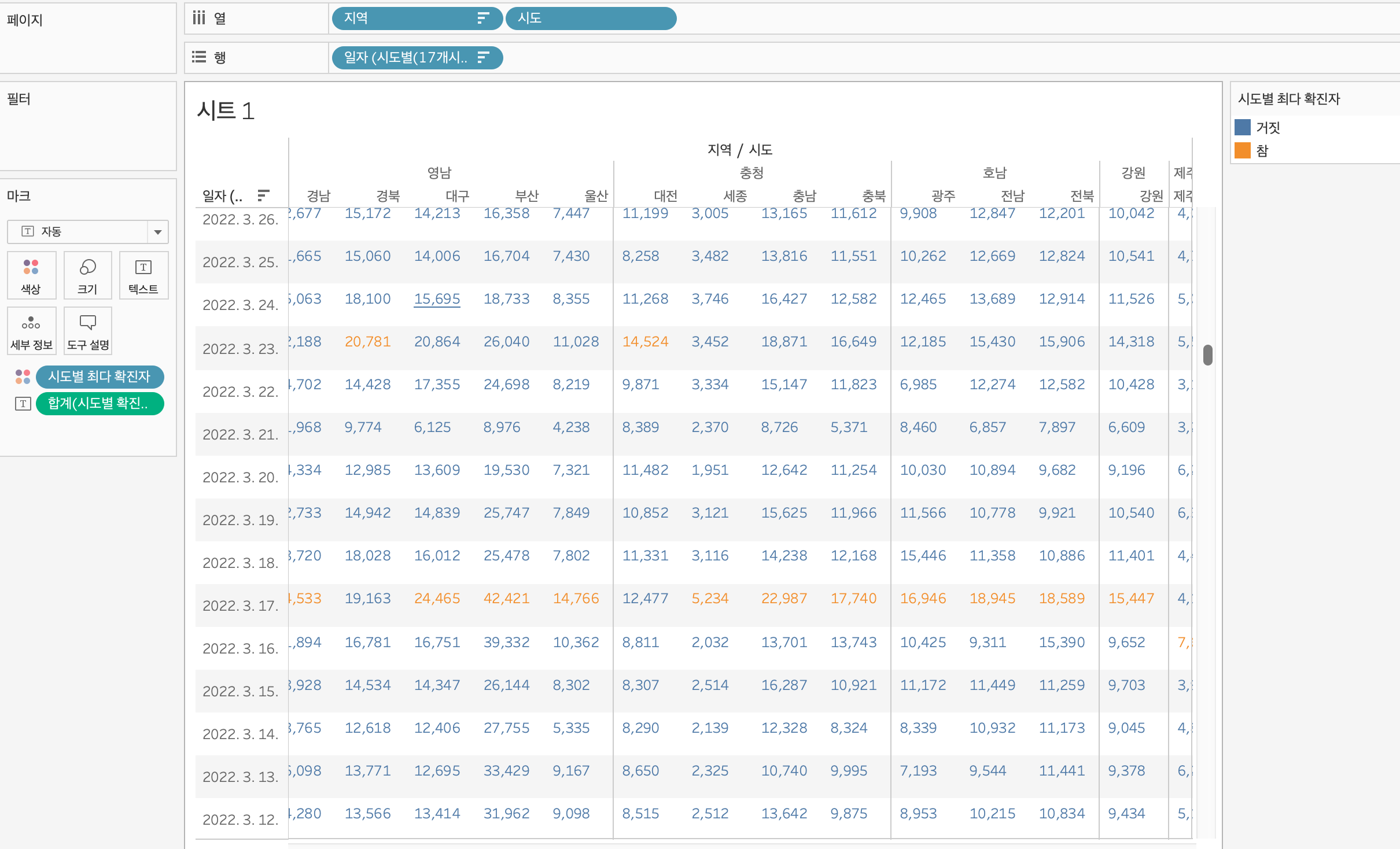Select the 일자 (시도별(17개시.. pill on rows

[417, 58]
